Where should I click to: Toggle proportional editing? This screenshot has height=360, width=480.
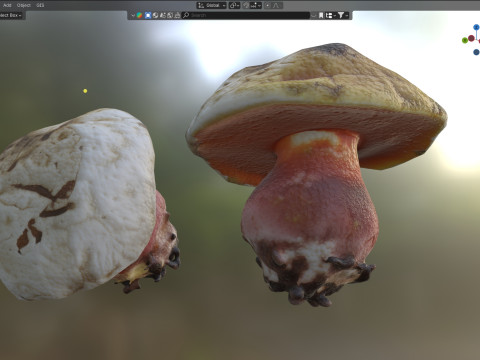[x=268, y=5]
